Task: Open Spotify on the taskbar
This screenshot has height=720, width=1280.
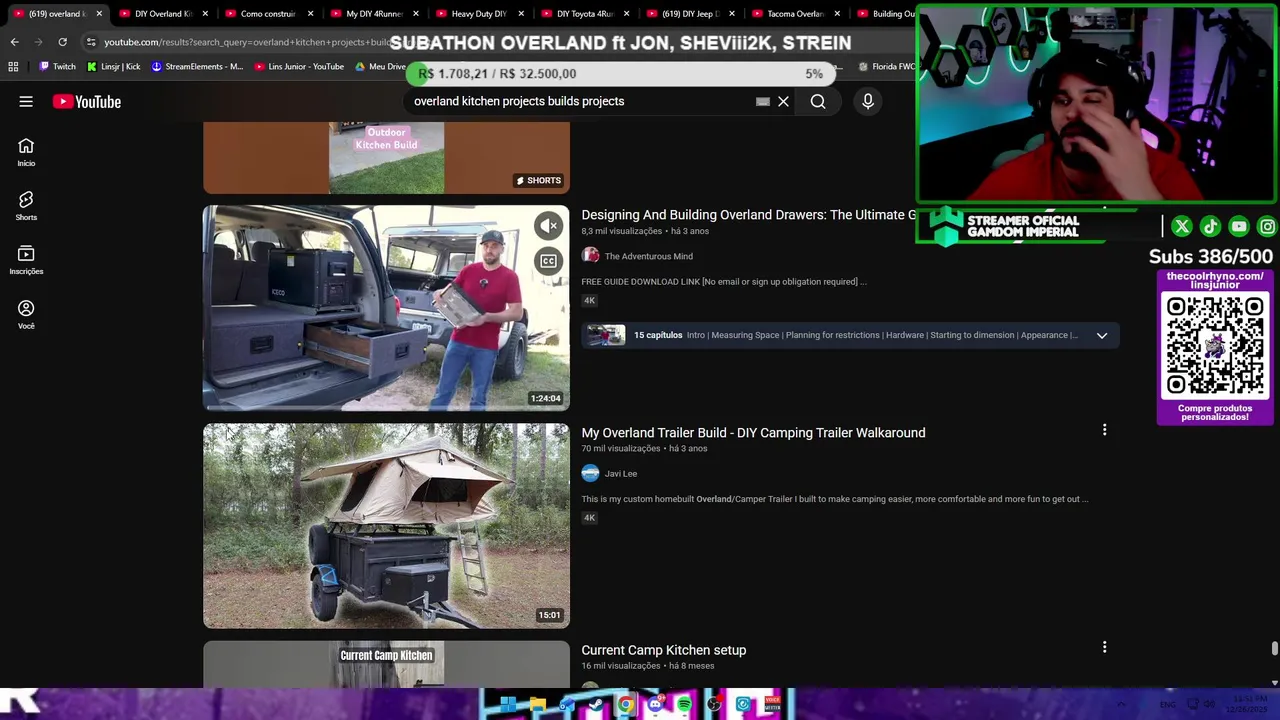Action: tap(684, 704)
